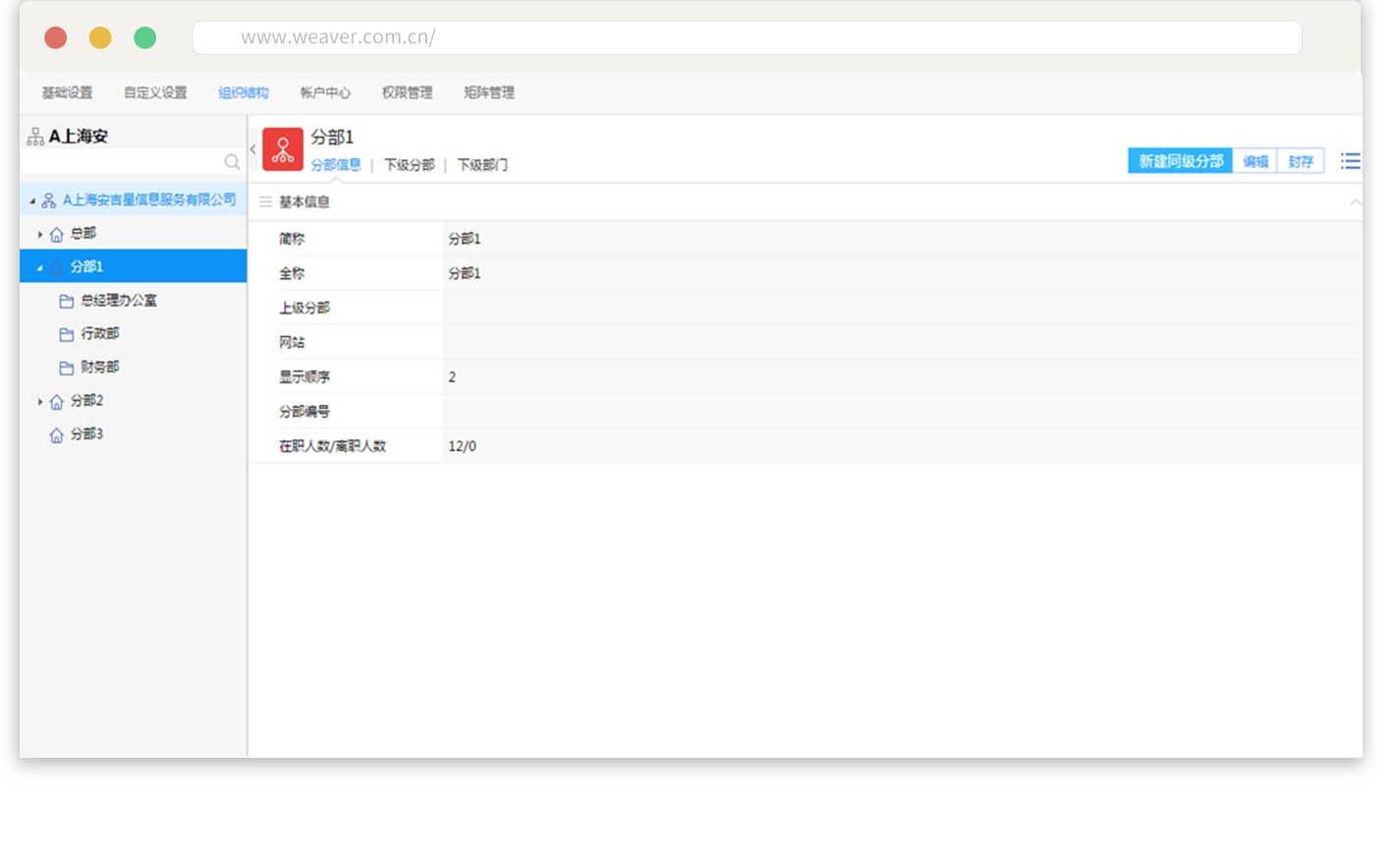Screen dimensions: 1400x860
Task: Switch to the 下级部门 tab
Action: (x=482, y=165)
